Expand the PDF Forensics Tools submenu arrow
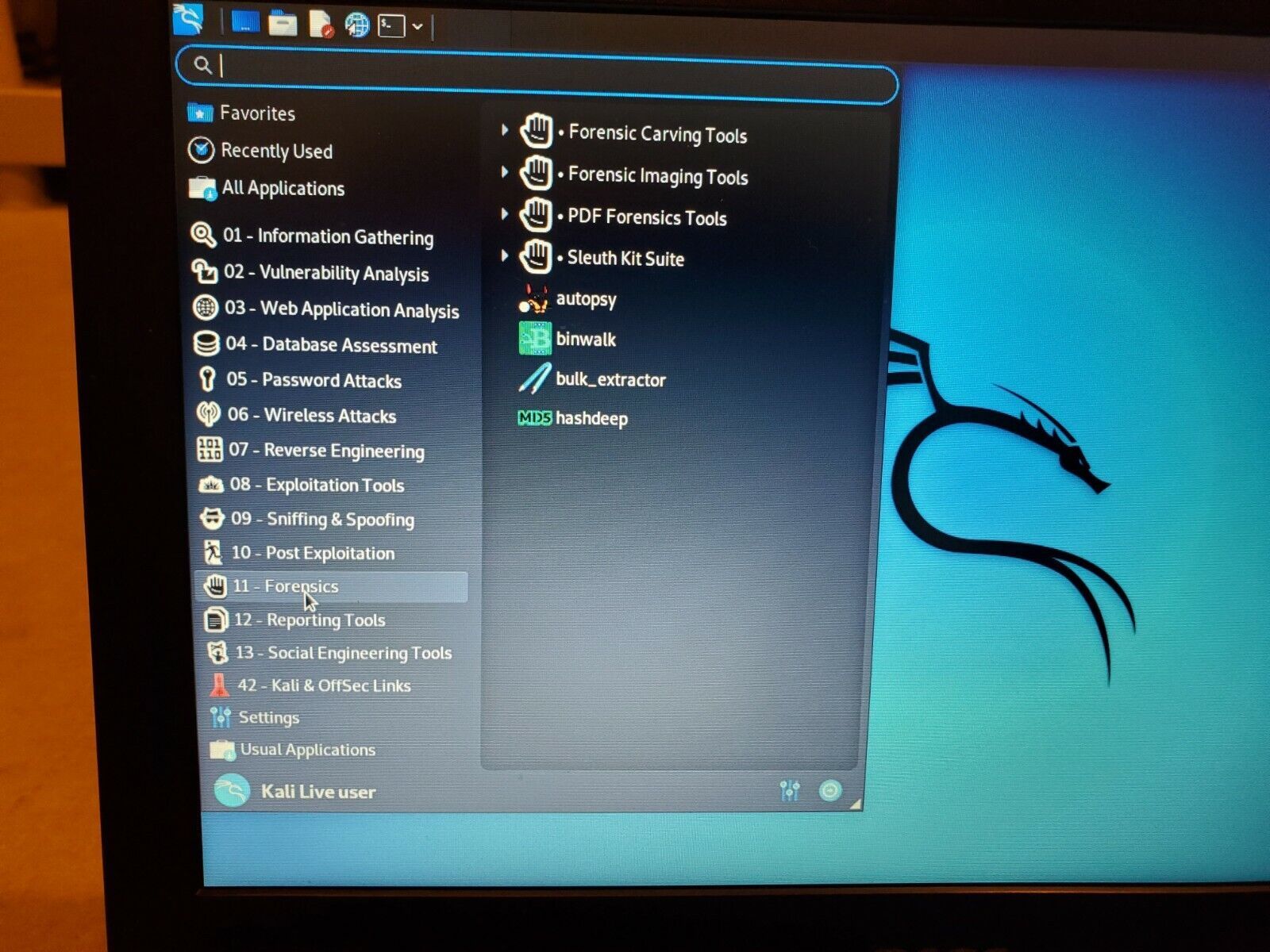1270x952 pixels. click(504, 213)
